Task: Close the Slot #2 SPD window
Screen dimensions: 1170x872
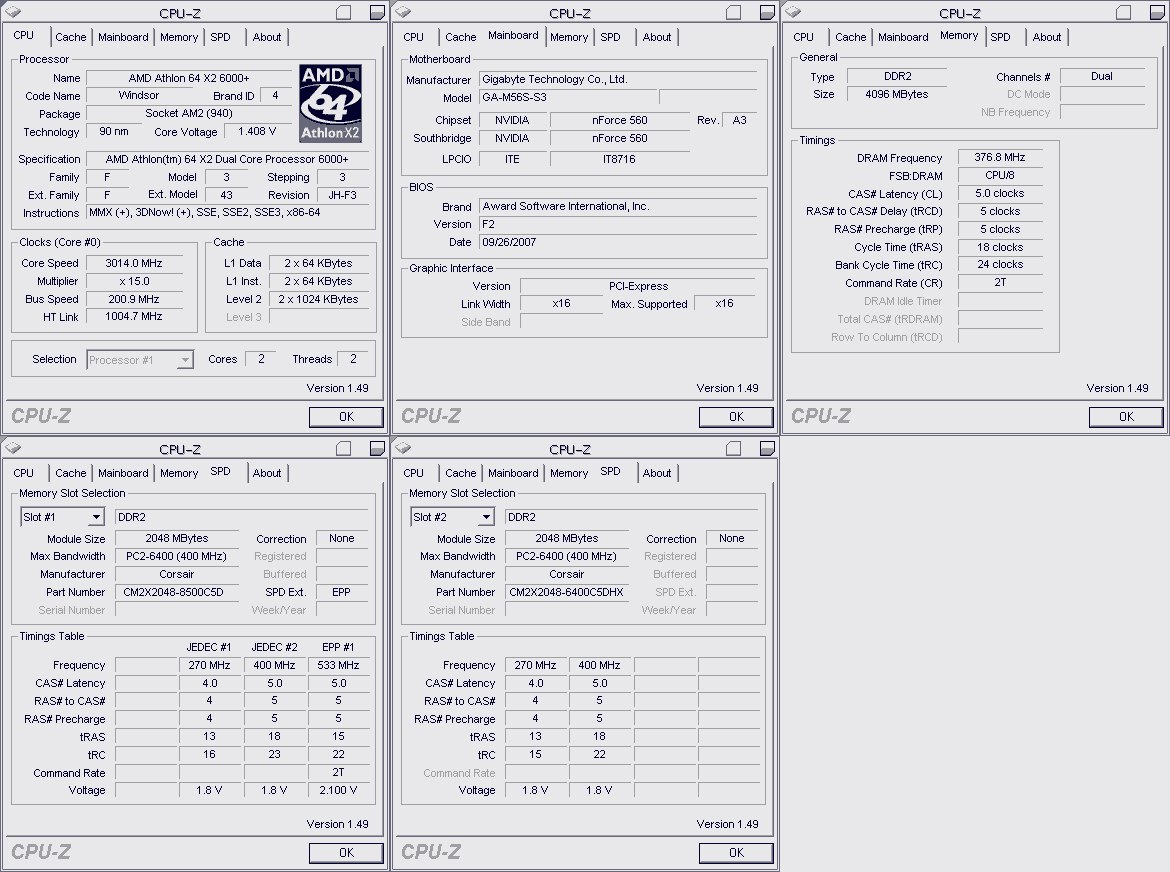Action: (x=768, y=448)
